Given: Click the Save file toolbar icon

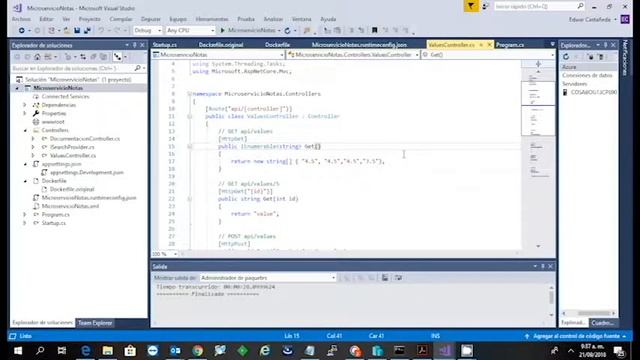Looking at the screenshot, I should (77, 31).
